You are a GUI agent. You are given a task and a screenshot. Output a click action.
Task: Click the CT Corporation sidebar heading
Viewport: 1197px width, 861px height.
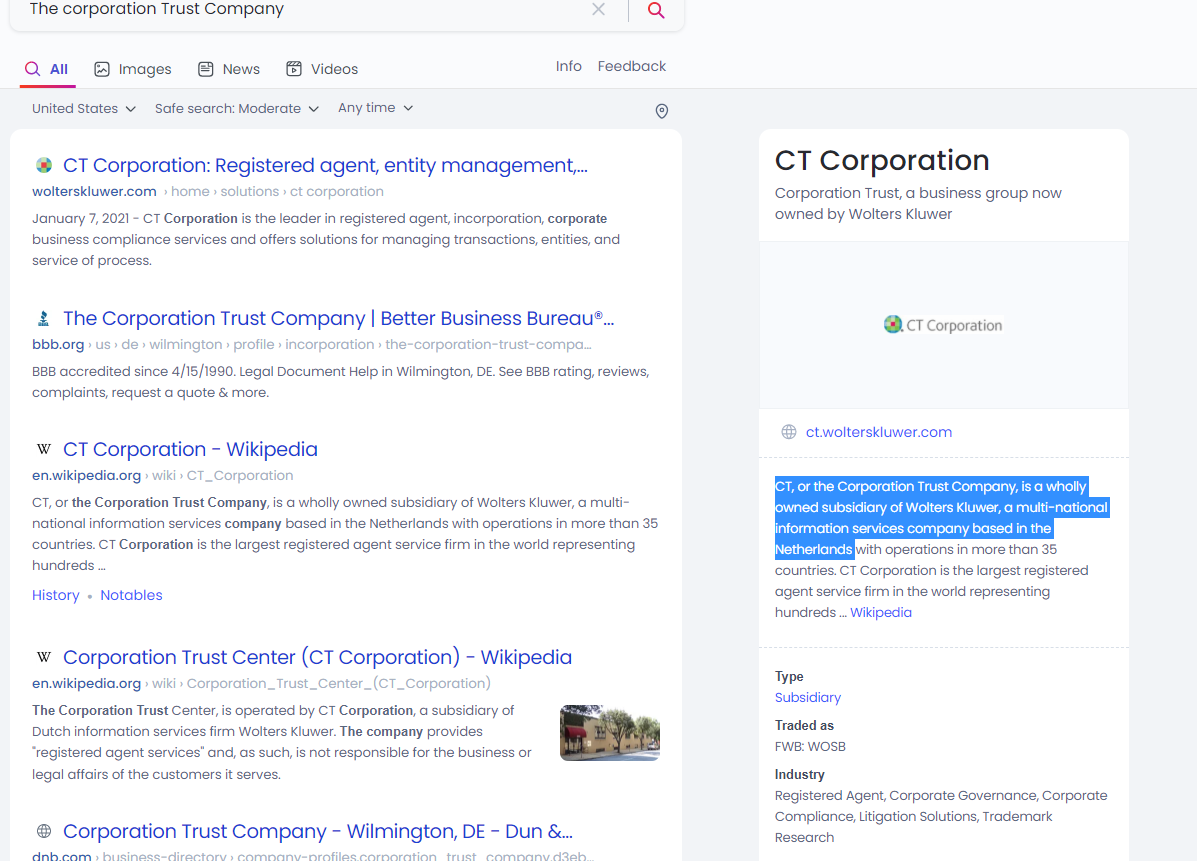[882, 160]
